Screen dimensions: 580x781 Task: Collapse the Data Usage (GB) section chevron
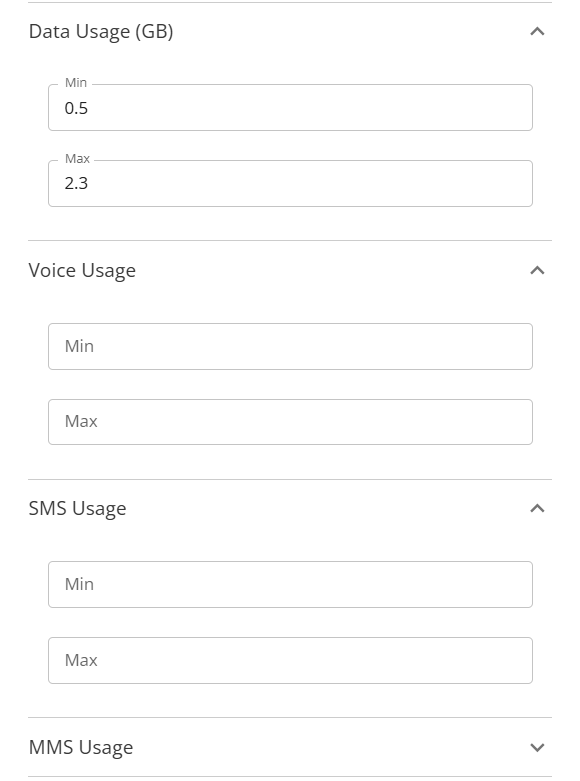coord(537,31)
